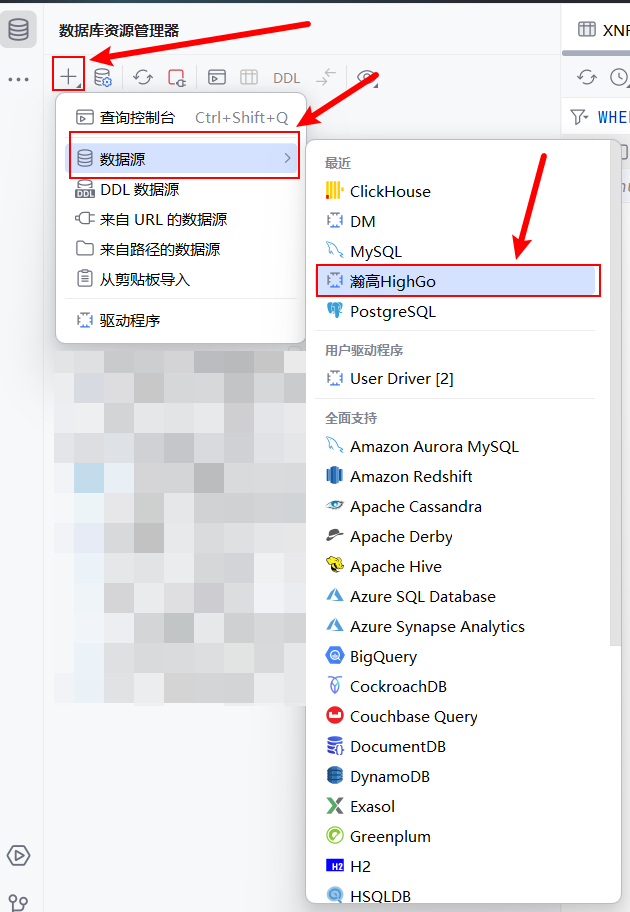
Task: Expand the 数据源 submenu arrow
Action: pos(287,158)
